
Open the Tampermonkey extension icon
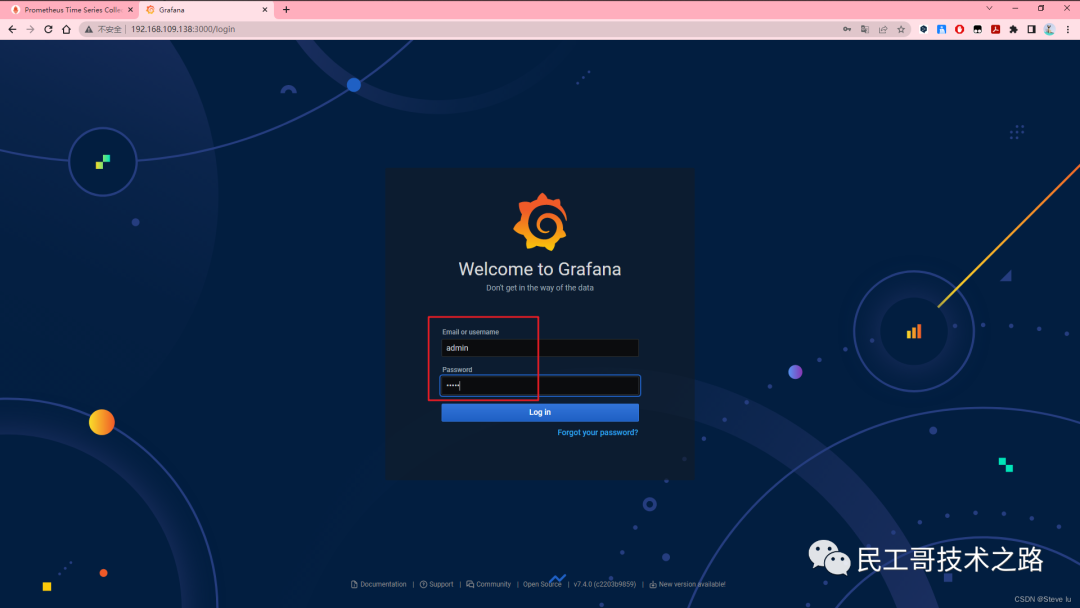click(977, 29)
